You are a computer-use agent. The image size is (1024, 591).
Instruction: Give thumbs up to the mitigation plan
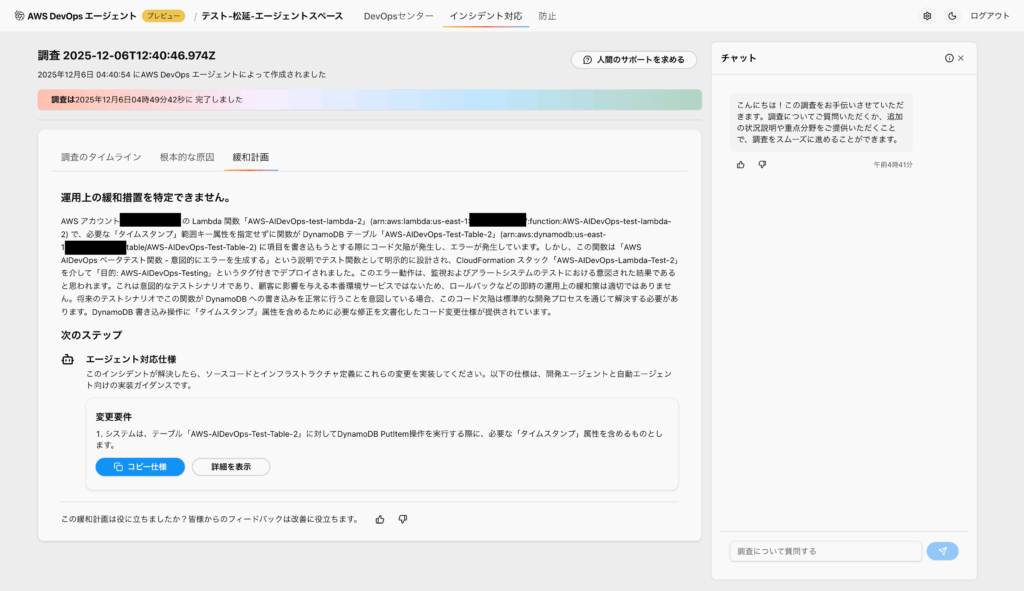click(380, 519)
